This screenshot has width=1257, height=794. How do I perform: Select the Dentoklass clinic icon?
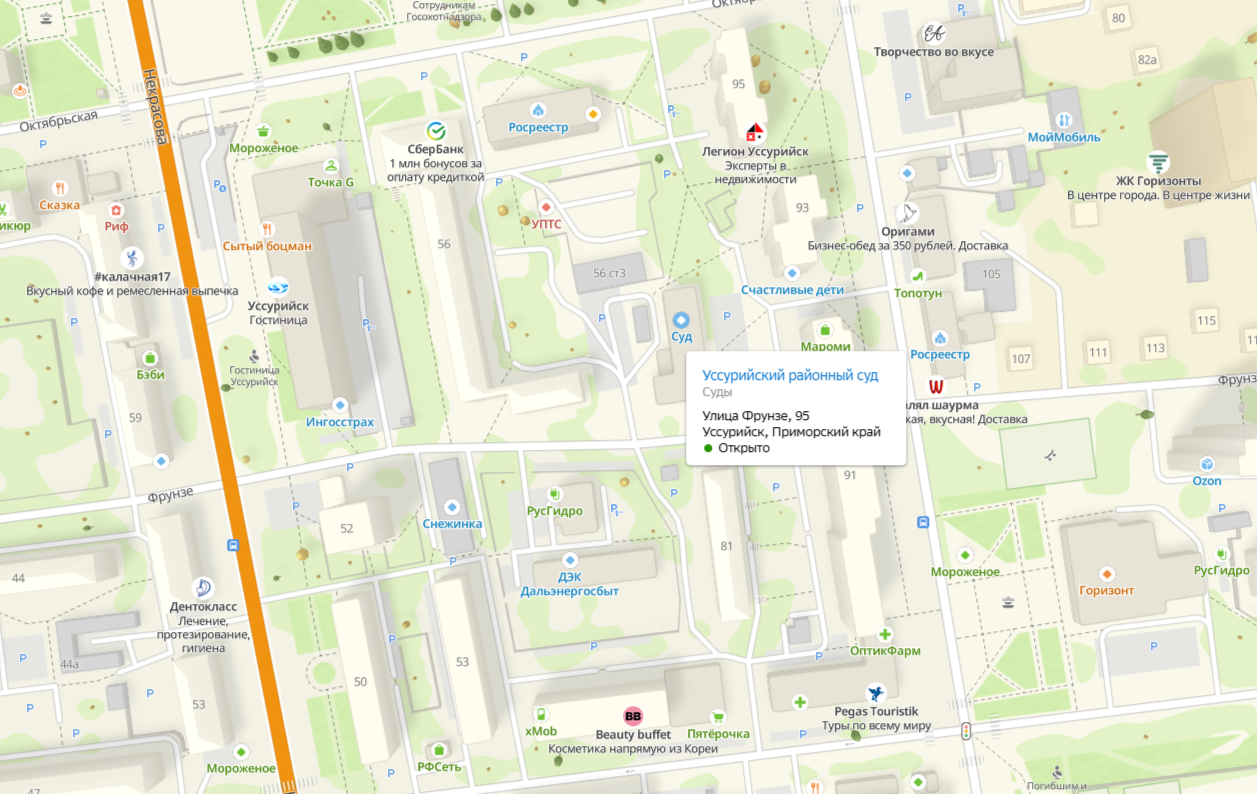pos(203,587)
